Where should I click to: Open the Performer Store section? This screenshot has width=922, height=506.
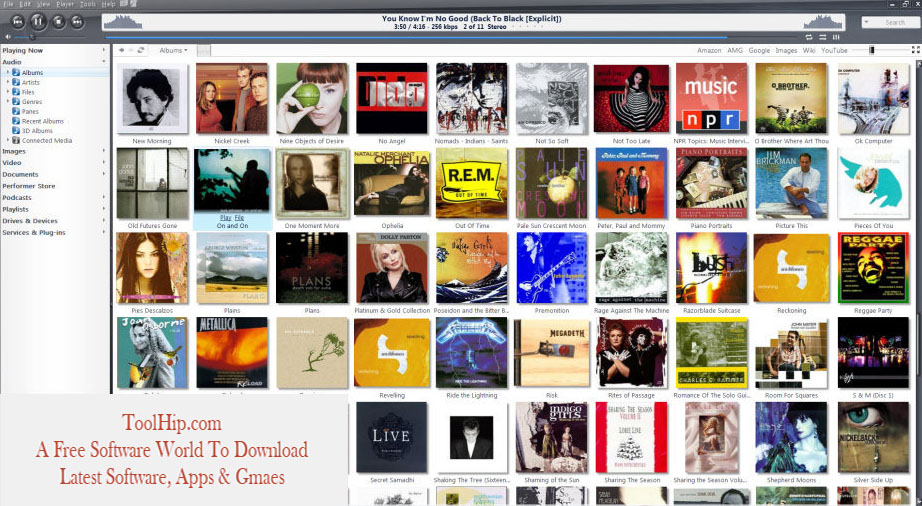pos(28,186)
